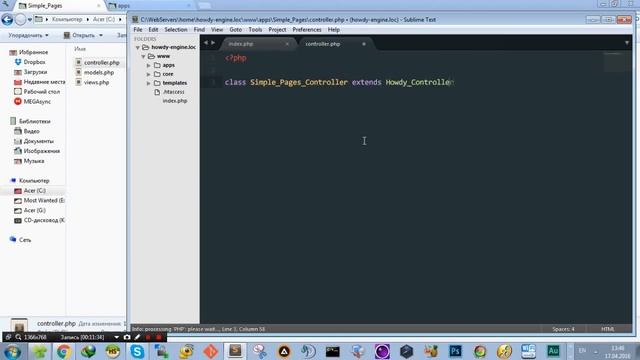This screenshot has width=640, height=360.
Task: Go to previous tab with left arrow
Action: click(x=206, y=42)
